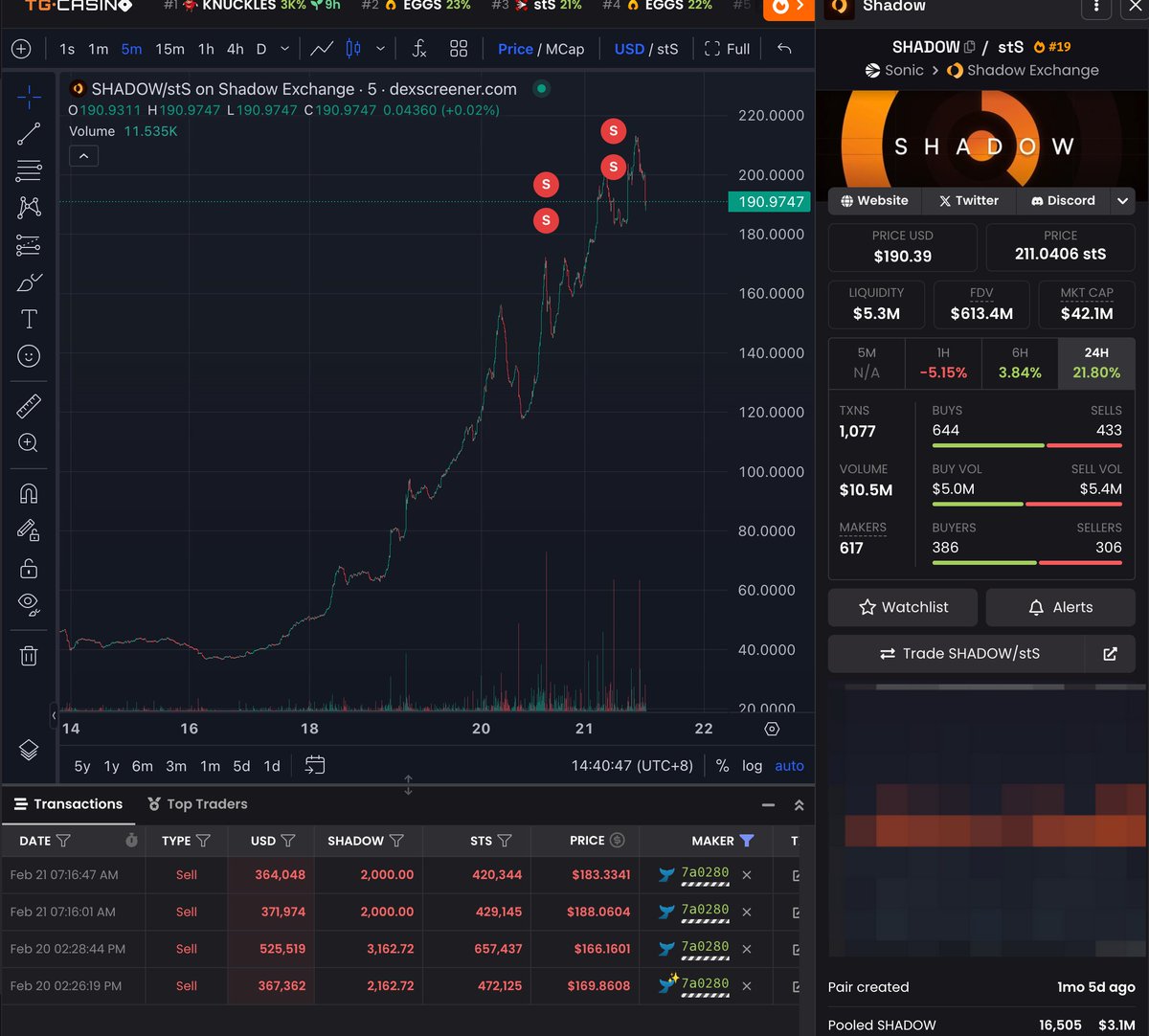1149x1036 pixels.
Task: Filter transactions by STS amount
Action: 505,841
